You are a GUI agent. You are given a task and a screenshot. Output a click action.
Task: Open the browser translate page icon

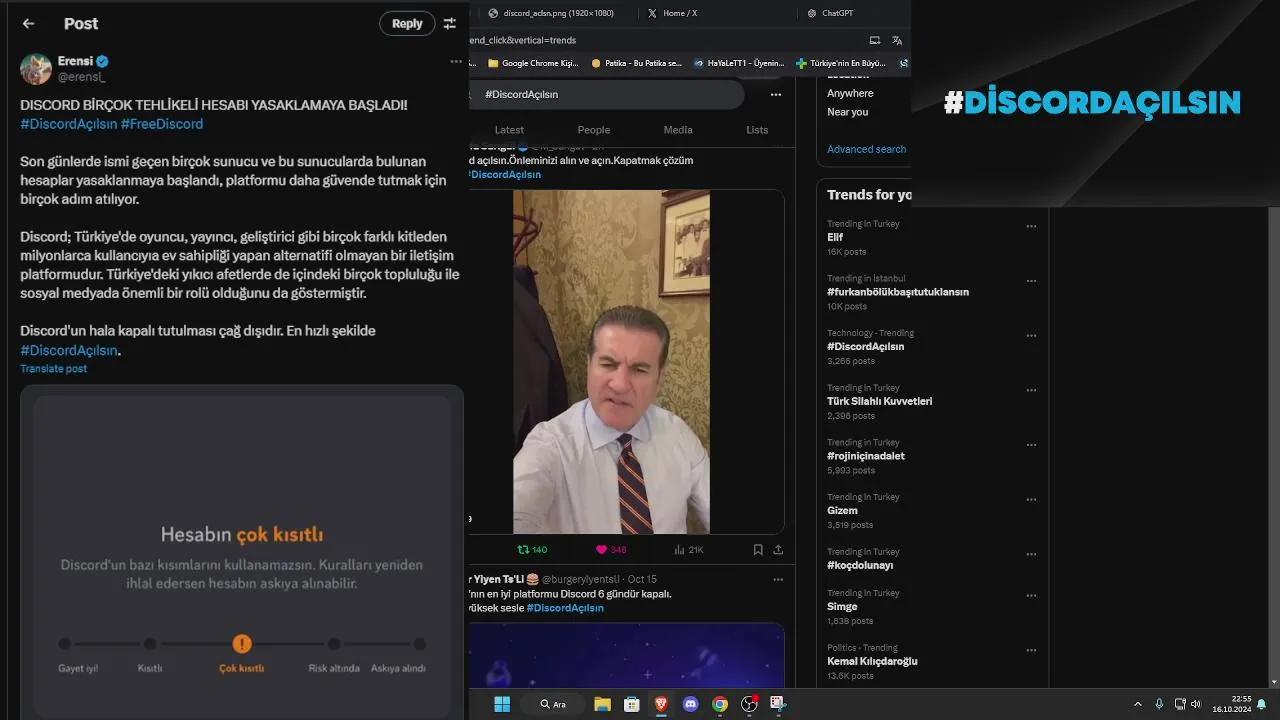(897, 40)
